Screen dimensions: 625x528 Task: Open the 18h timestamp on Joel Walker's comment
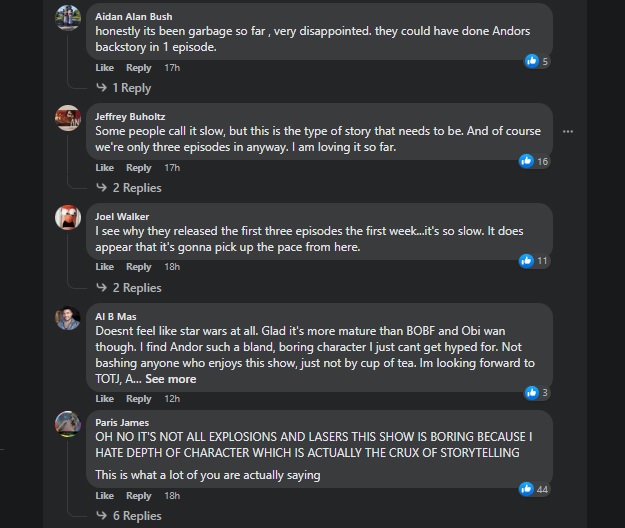[171, 267]
